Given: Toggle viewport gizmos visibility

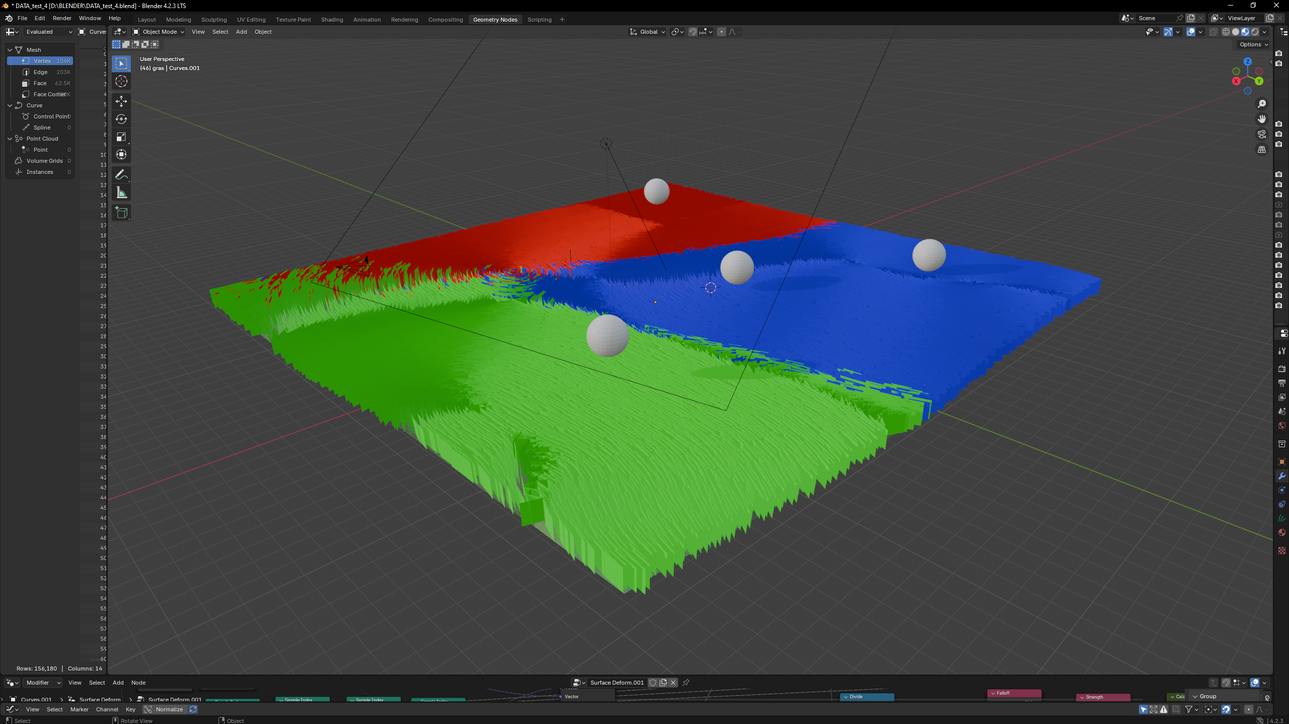Looking at the screenshot, I should (1168, 32).
